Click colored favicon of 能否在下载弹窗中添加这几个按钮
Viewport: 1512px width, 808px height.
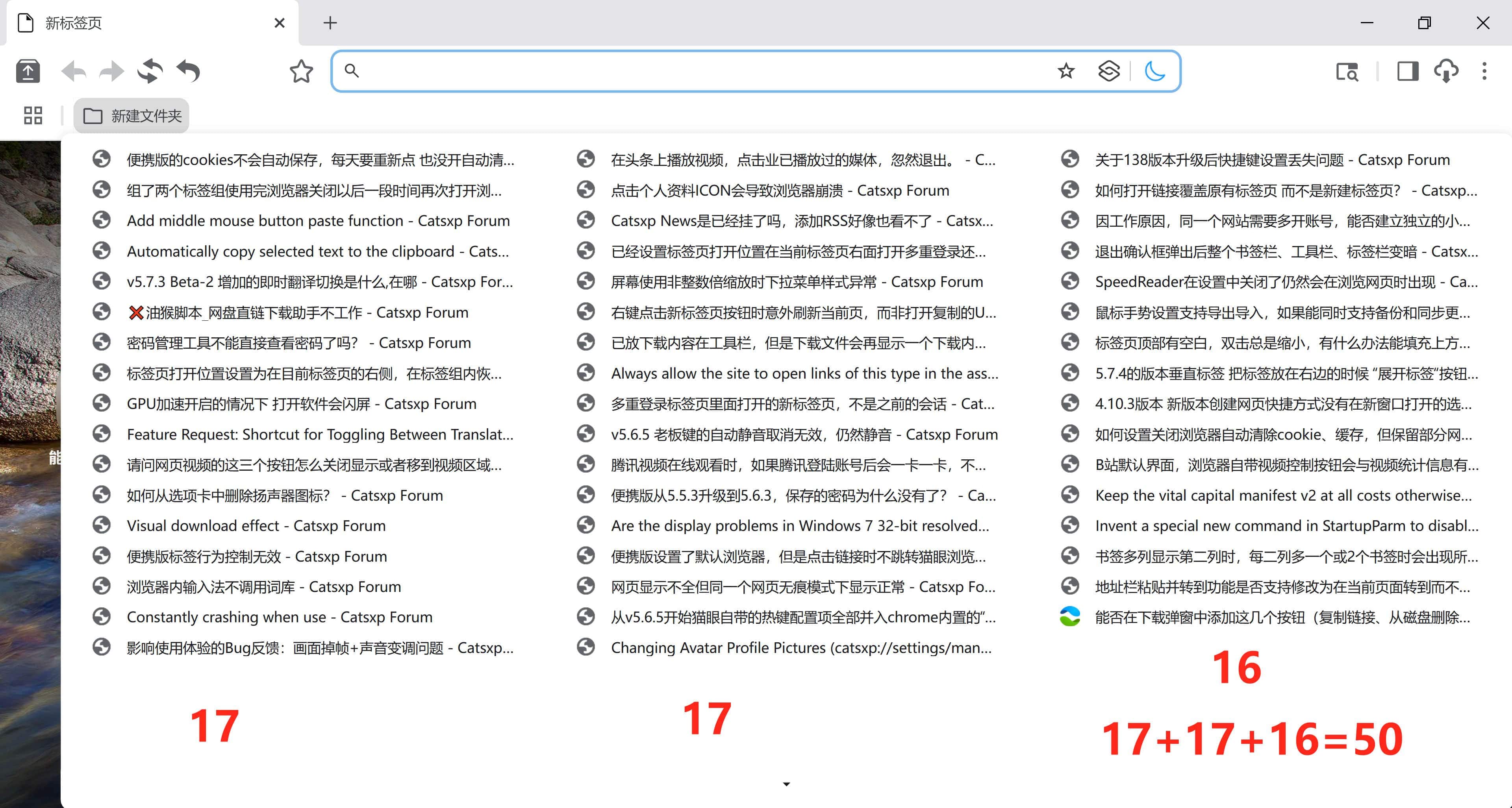pos(1070,616)
